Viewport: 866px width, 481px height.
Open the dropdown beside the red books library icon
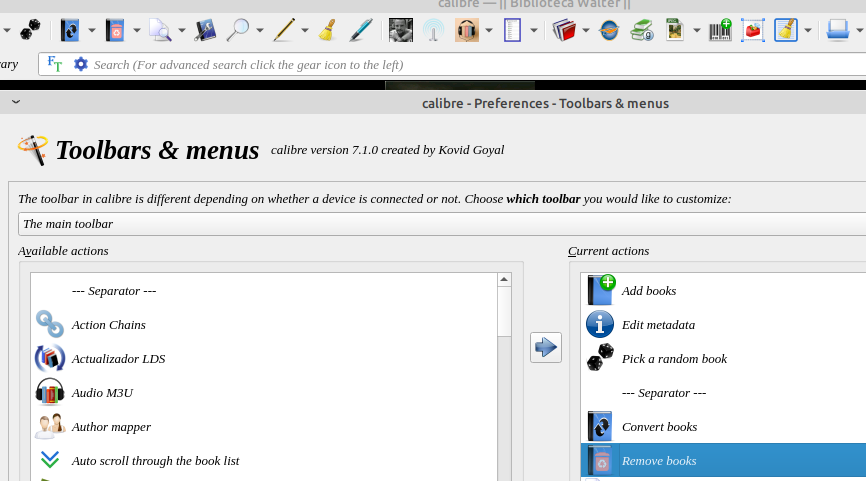tap(585, 30)
